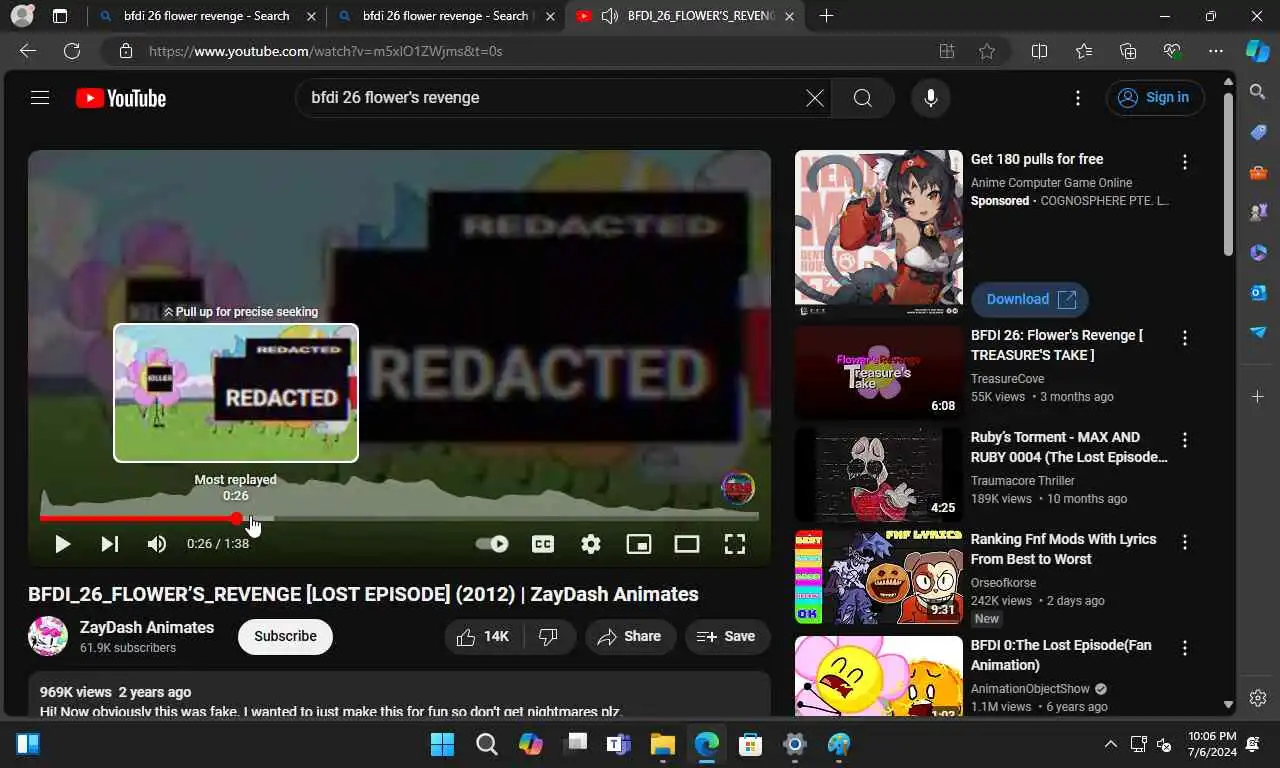Clear the YouTube search box text
The image size is (1280, 768).
tap(815, 98)
